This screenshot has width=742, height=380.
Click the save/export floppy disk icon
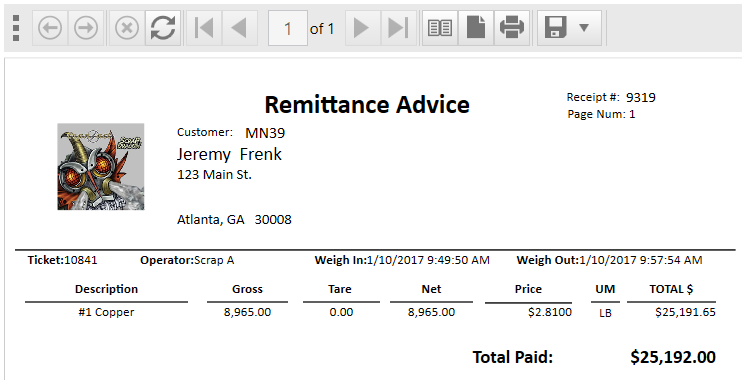coord(556,28)
